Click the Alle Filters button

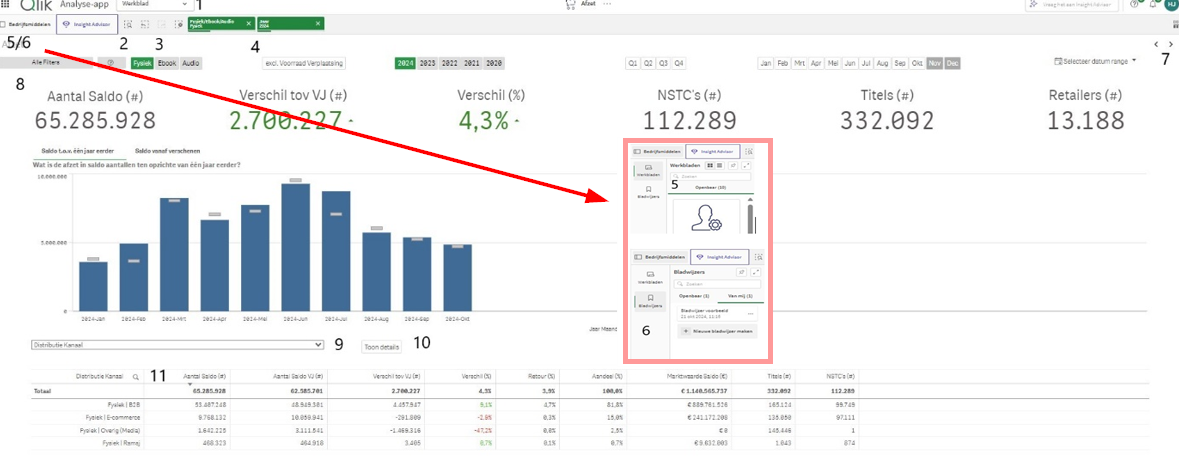45,63
